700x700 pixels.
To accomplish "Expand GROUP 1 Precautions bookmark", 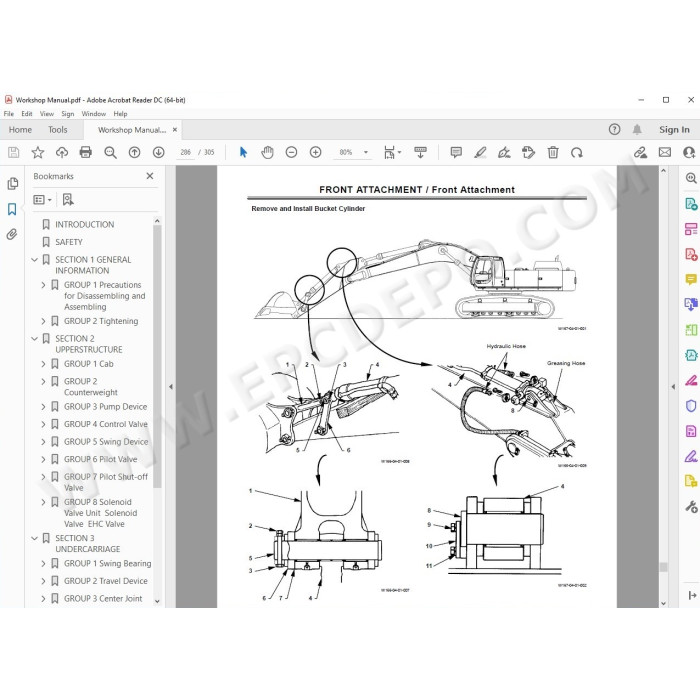I will pos(43,285).
